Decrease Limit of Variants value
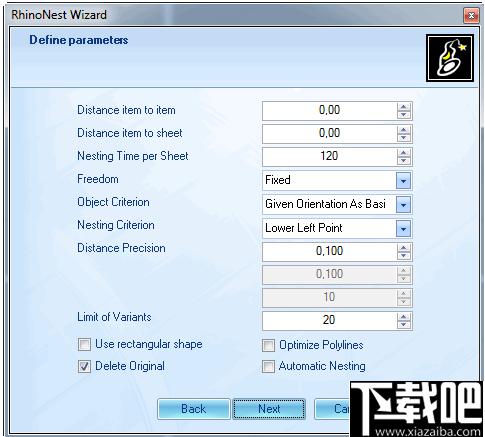This screenshot has height=437, width=485. click(x=404, y=325)
